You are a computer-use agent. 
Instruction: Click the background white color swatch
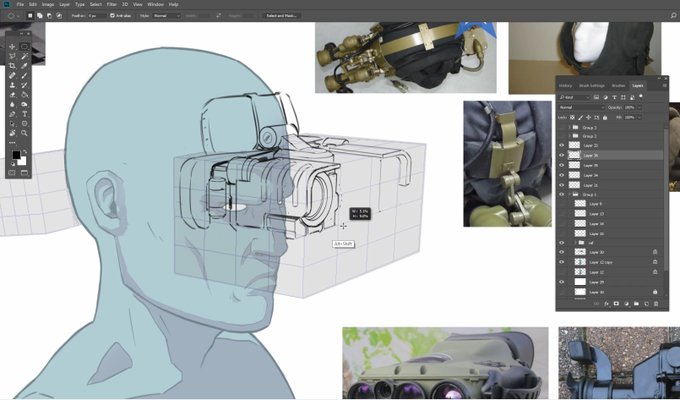pyautogui.click(x=23, y=162)
